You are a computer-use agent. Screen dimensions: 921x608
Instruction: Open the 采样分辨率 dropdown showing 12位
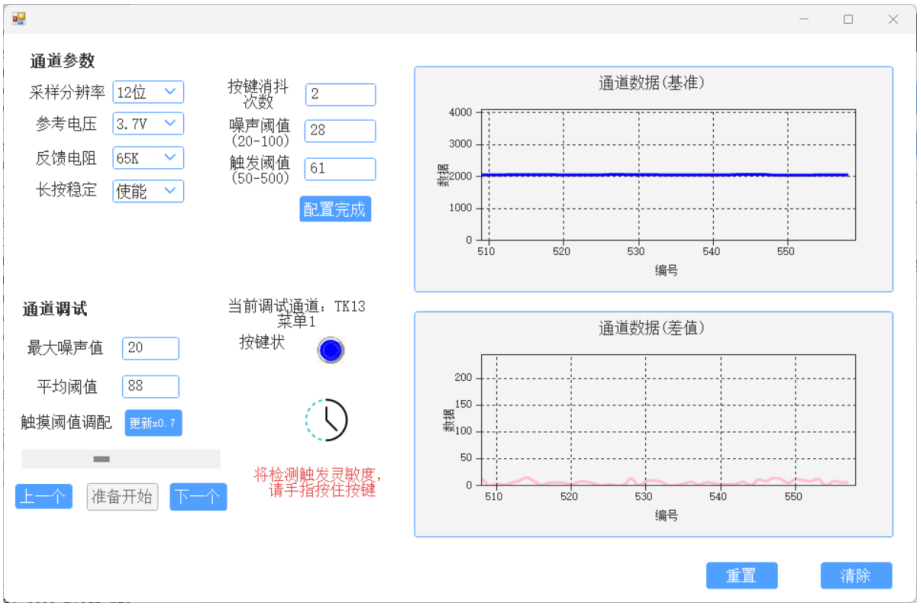tap(148, 92)
